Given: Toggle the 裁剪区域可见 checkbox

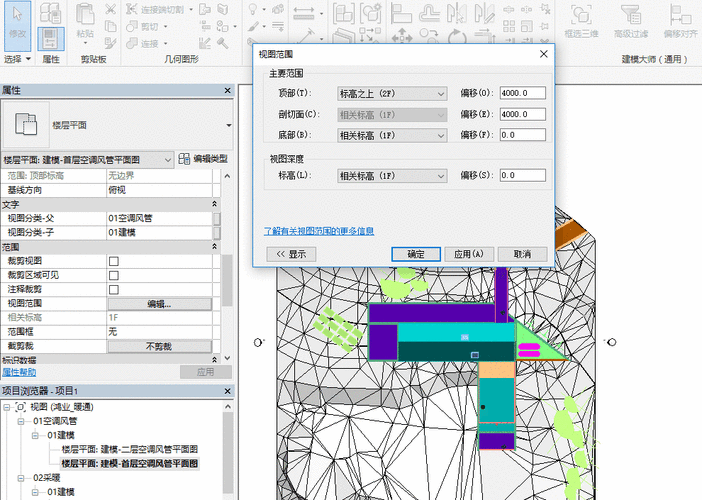Looking at the screenshot, I should (x=114, y=275).
